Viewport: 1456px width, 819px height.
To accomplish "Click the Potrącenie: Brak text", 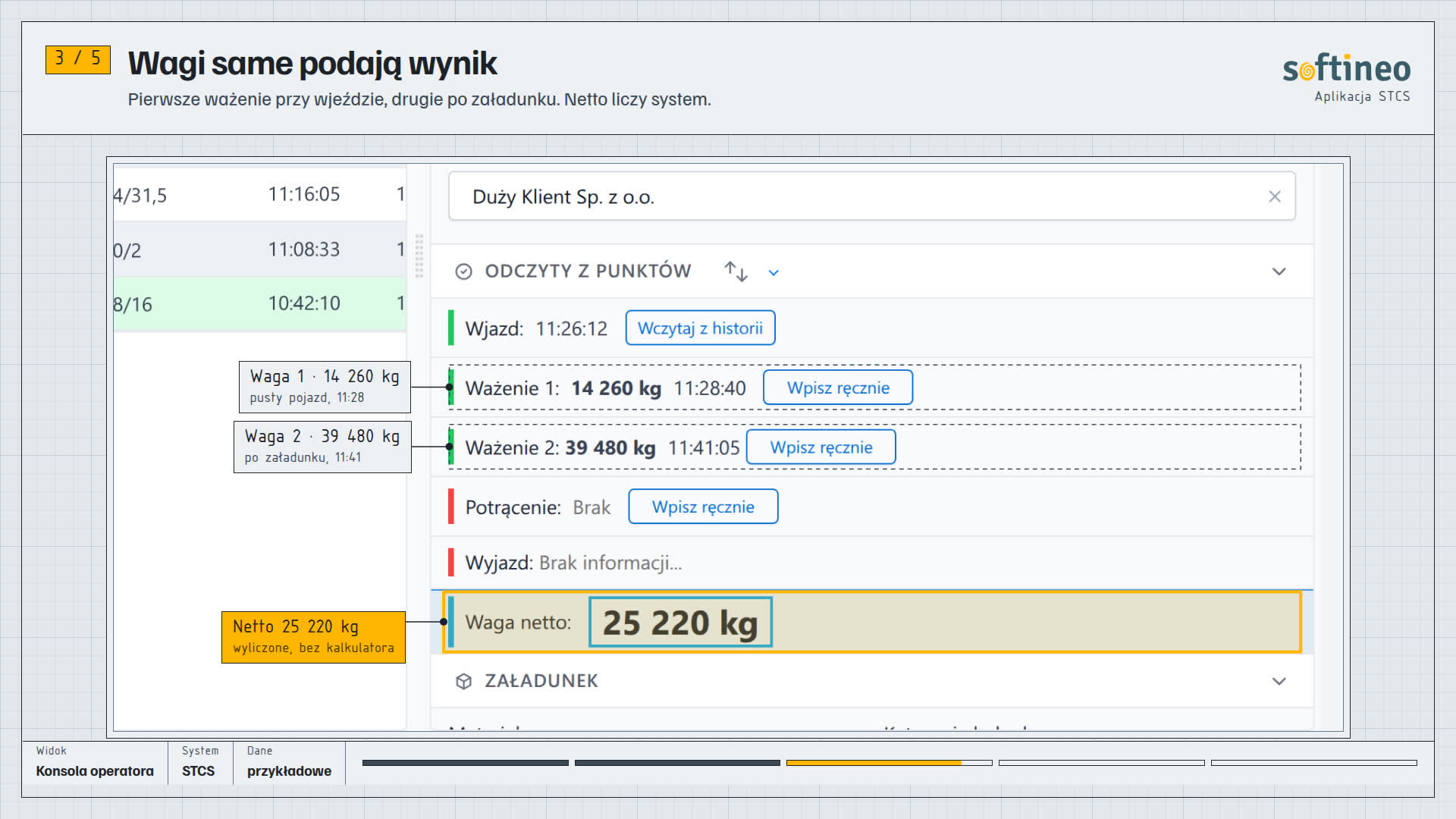I will click(x=538, y=507).
